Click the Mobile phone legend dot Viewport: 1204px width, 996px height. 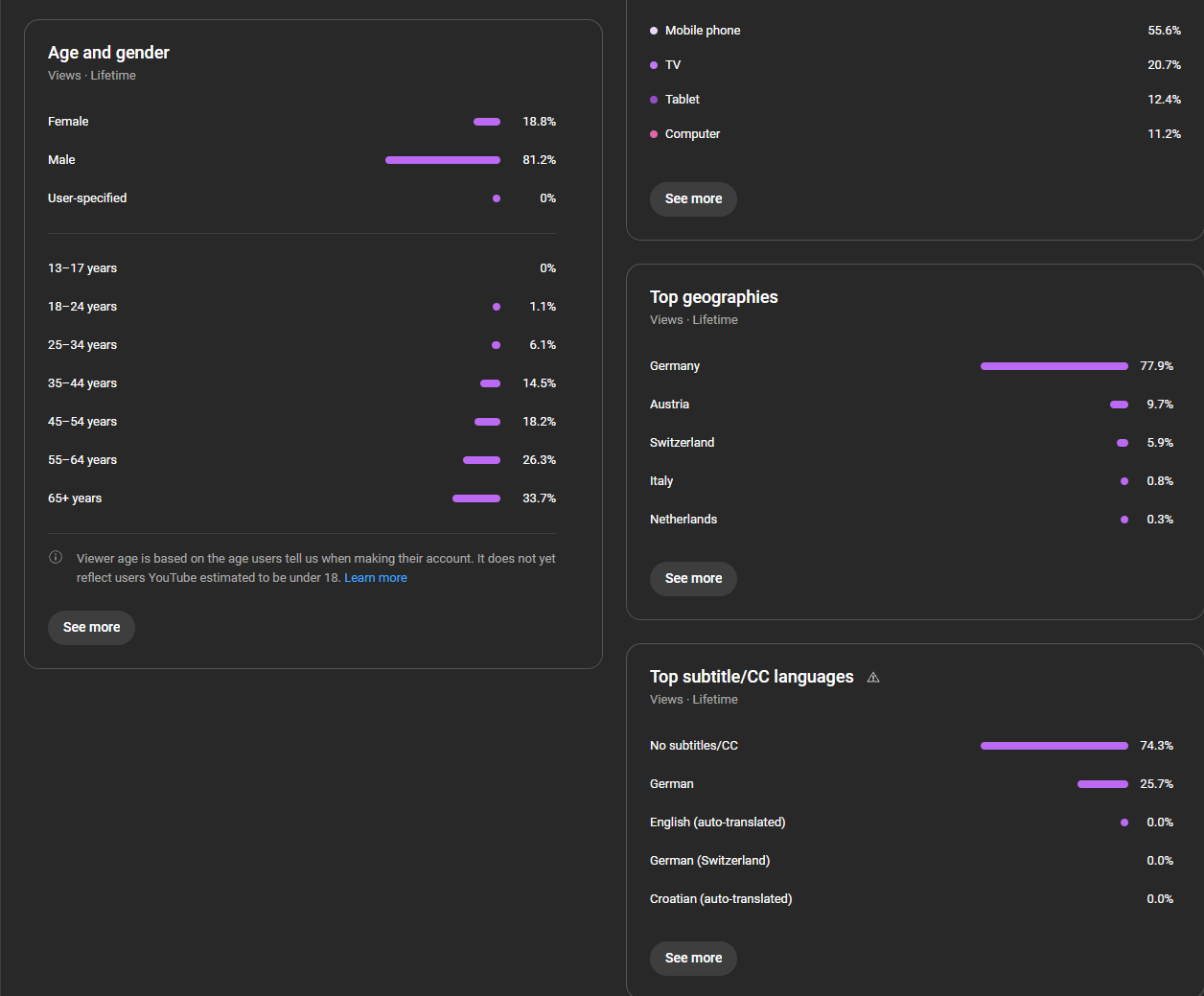(654, 31)
